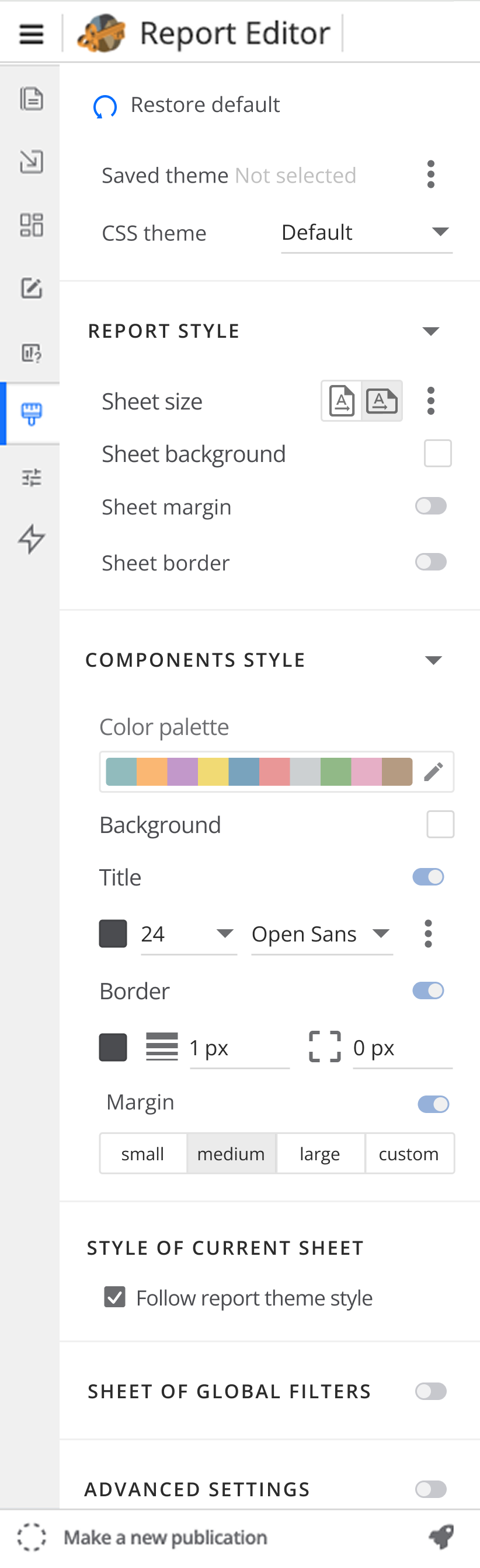
Task: Open the hamburger menu
Action: [x=31, y=33]
